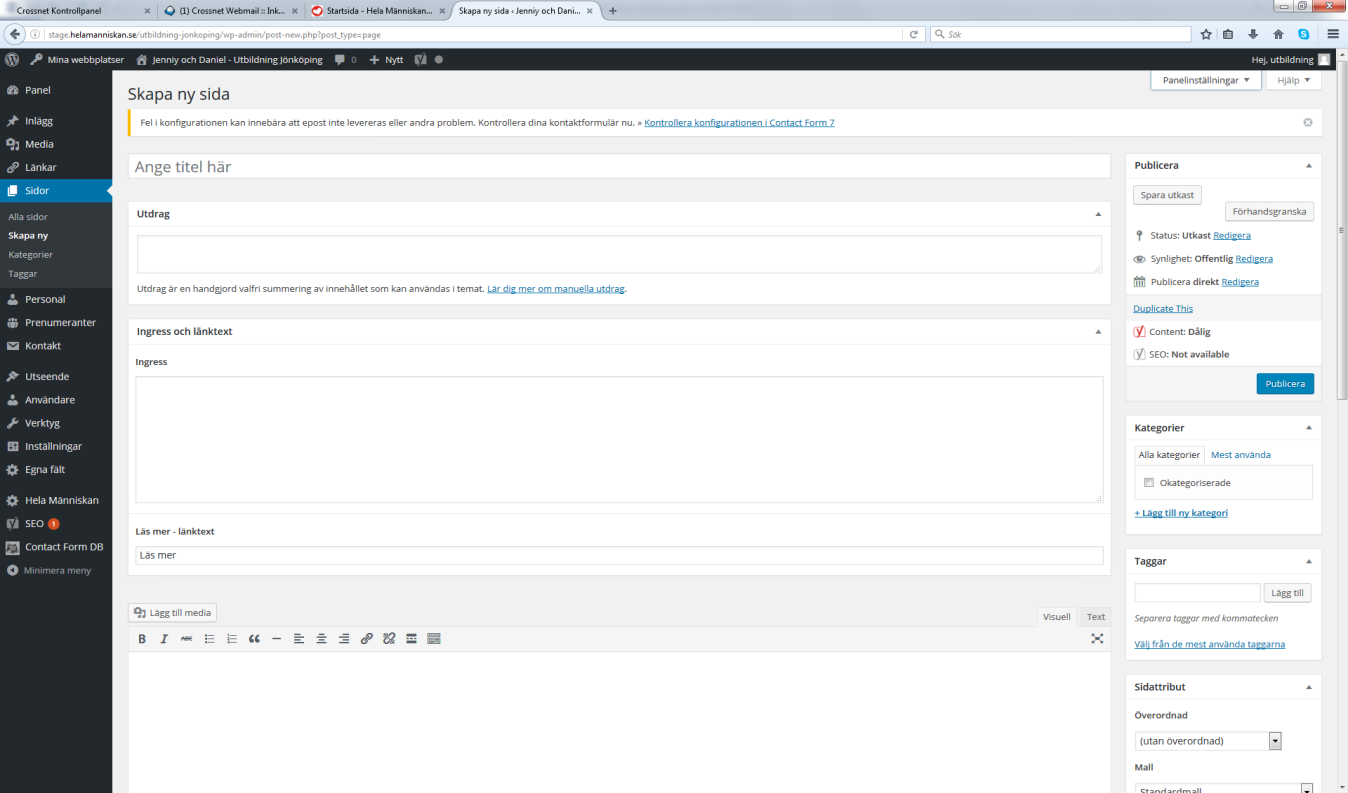Show the bookmarks list icon

pyautogui.click(x=1229, y=34)
